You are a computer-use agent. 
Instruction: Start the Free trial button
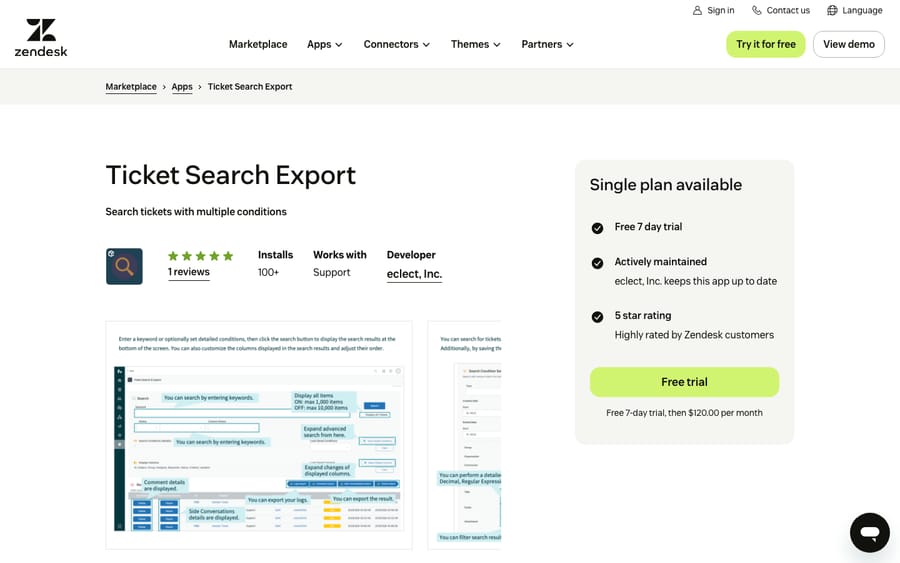coord(684,382)
